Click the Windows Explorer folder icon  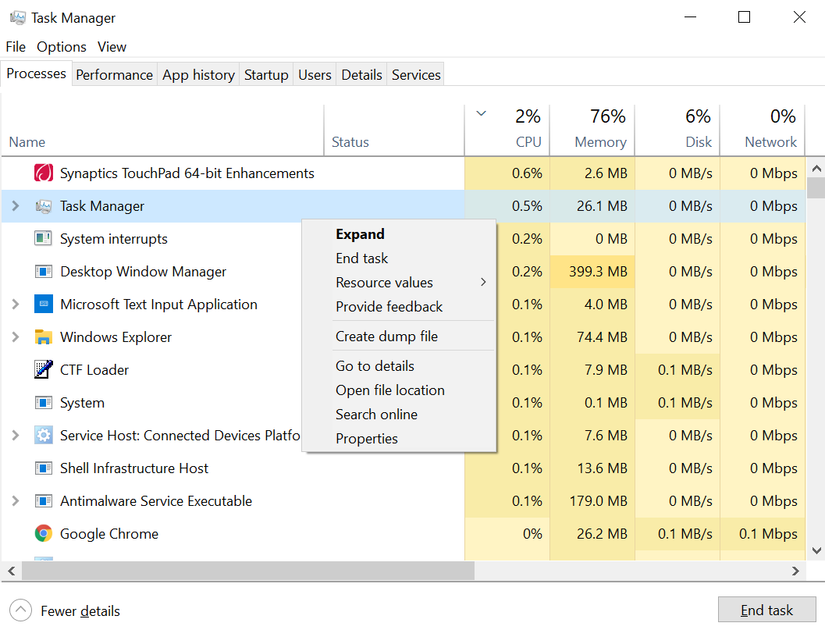(42, 337)
